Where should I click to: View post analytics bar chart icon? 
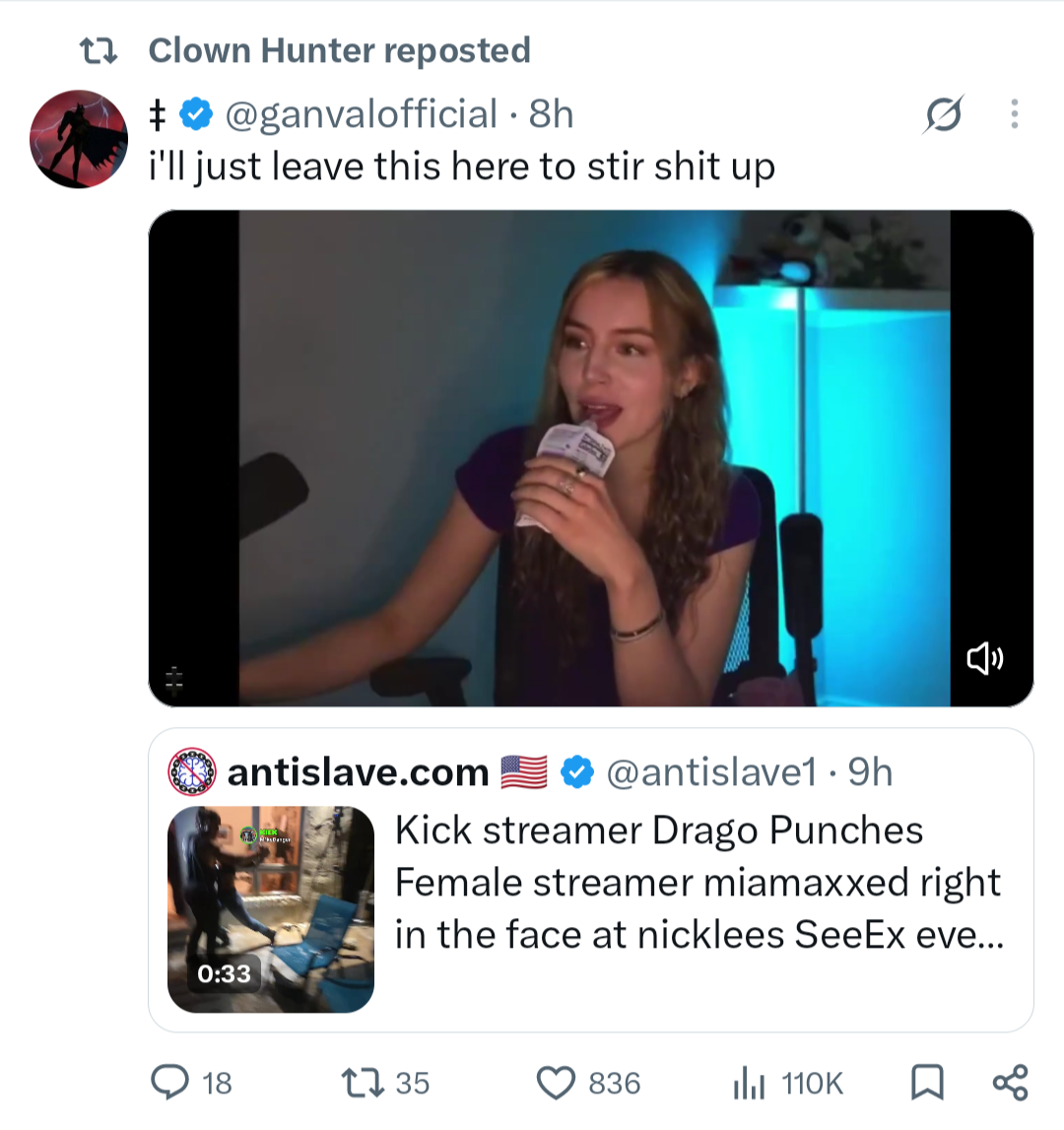(749, 1083)
